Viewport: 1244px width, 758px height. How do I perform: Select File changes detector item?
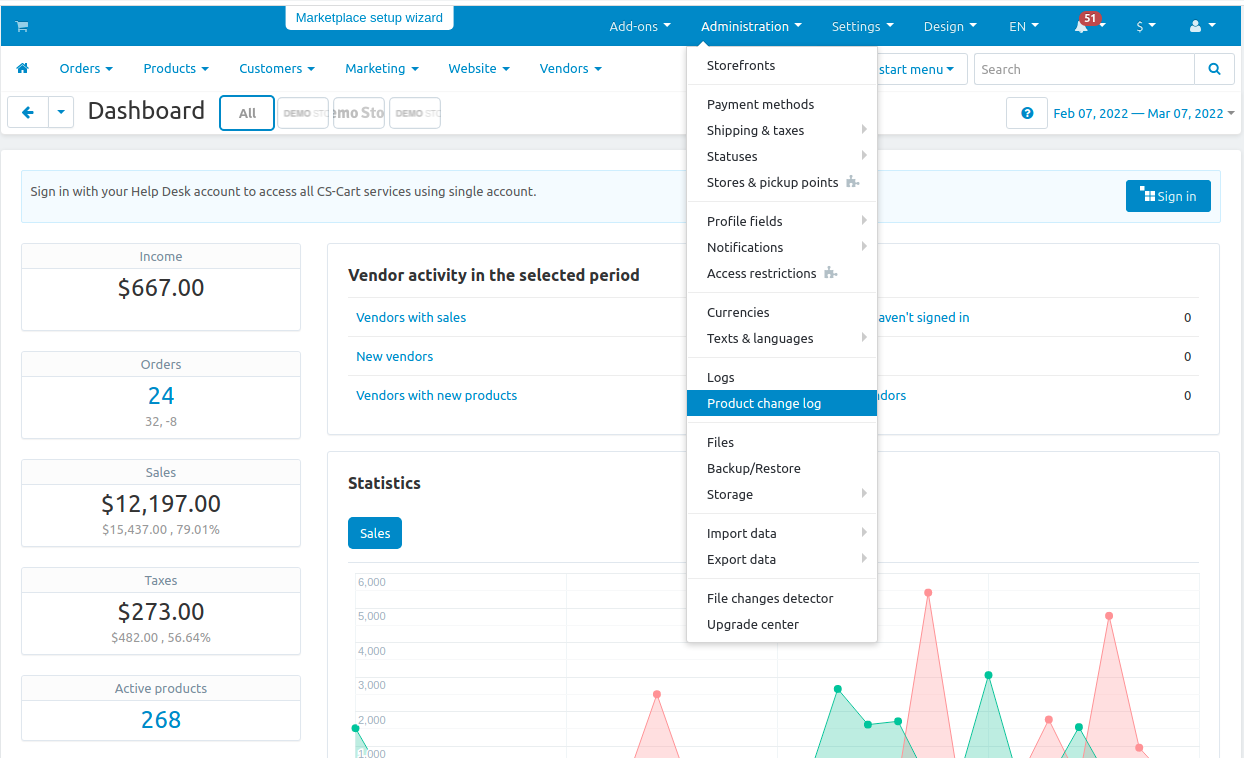(x=782, y=598)
